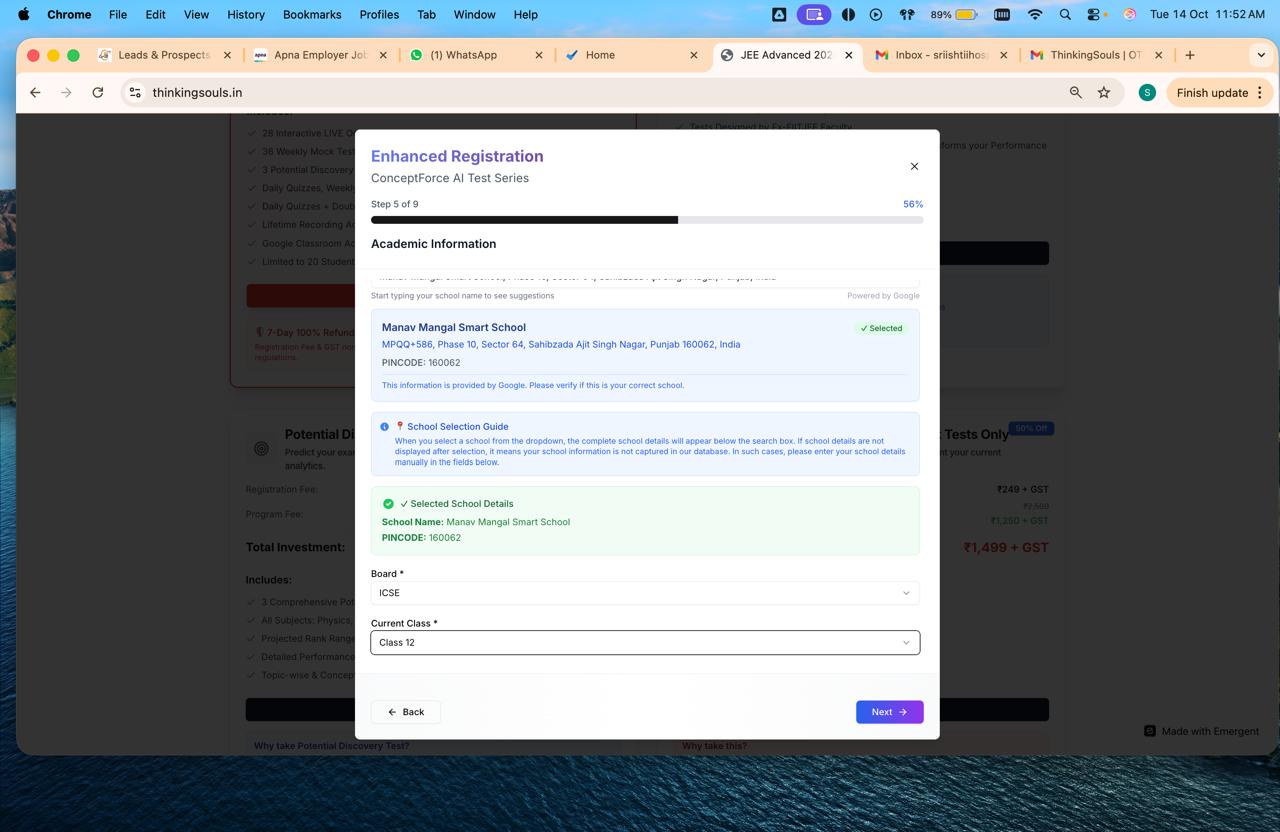This screenshot has height=832, width=1280.
Task: Click the browser back arrow
Action: pos(35,92)
